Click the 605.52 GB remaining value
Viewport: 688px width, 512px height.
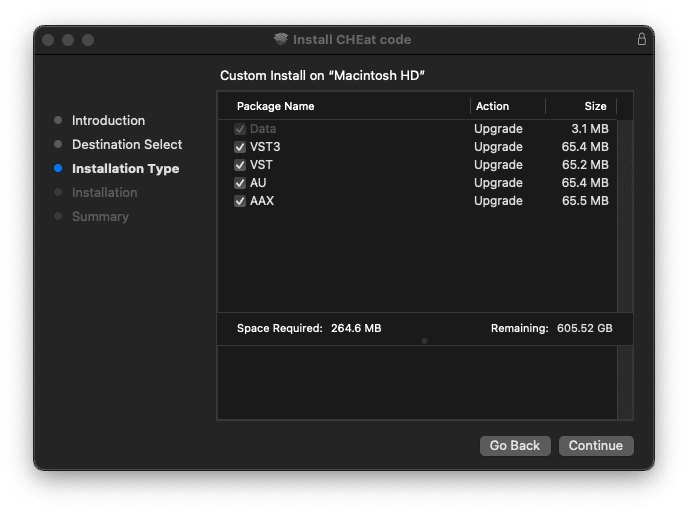(x=584, y=328)
